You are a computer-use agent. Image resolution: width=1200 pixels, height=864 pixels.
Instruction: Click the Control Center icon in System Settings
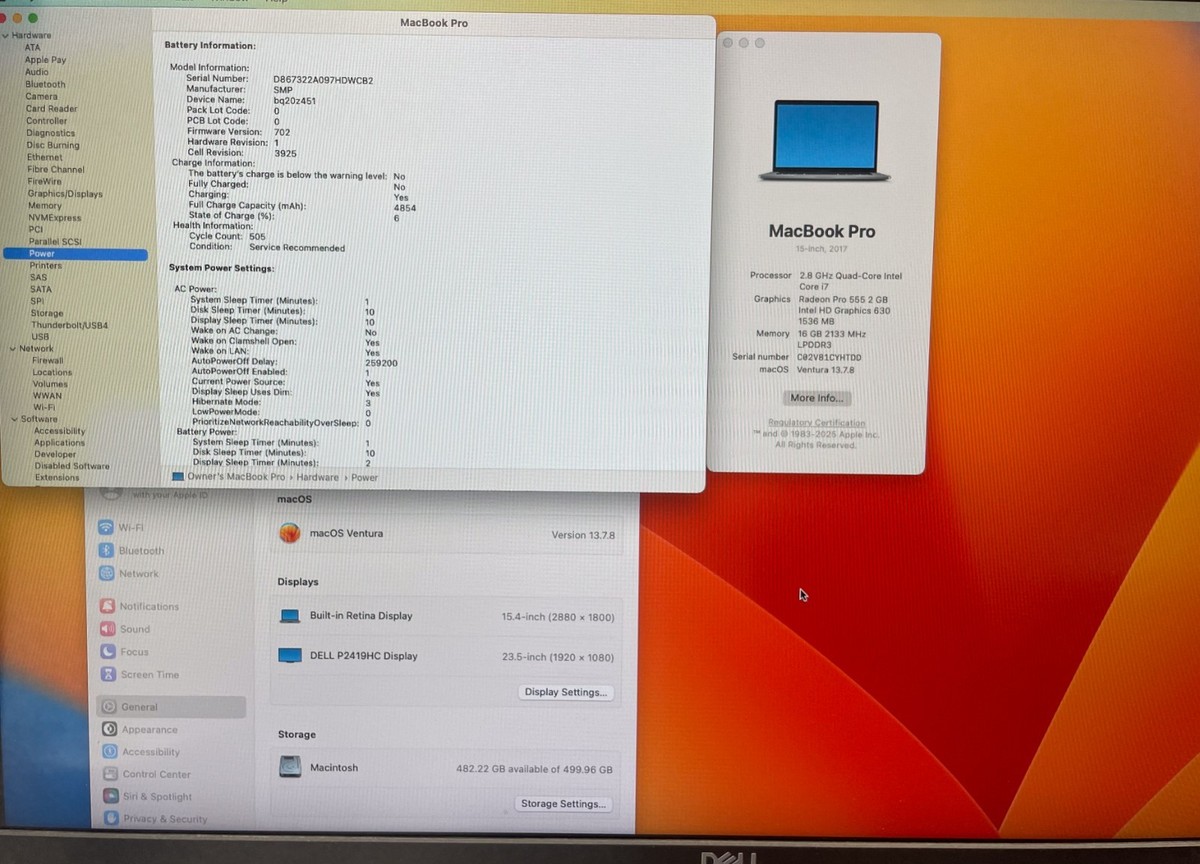tap(112, 774)
